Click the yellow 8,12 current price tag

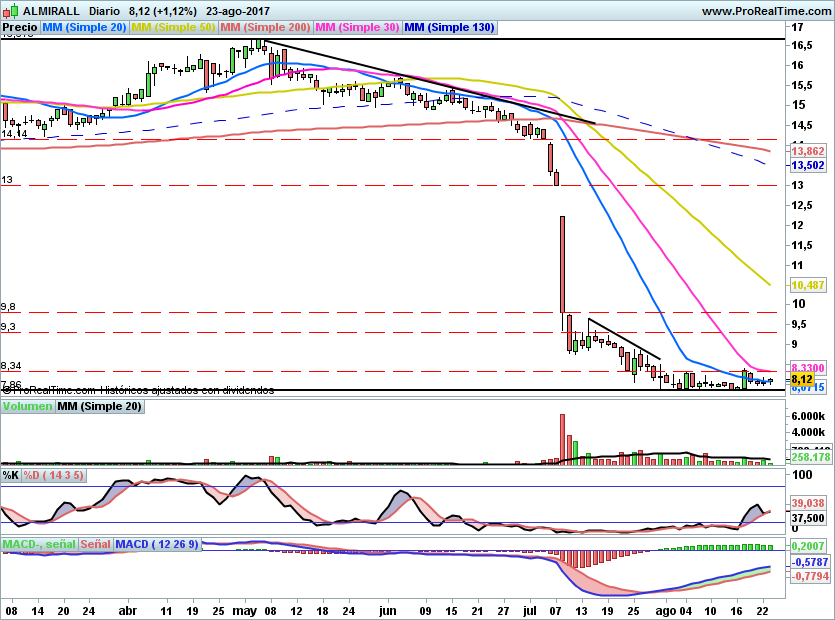click(801, 380)
